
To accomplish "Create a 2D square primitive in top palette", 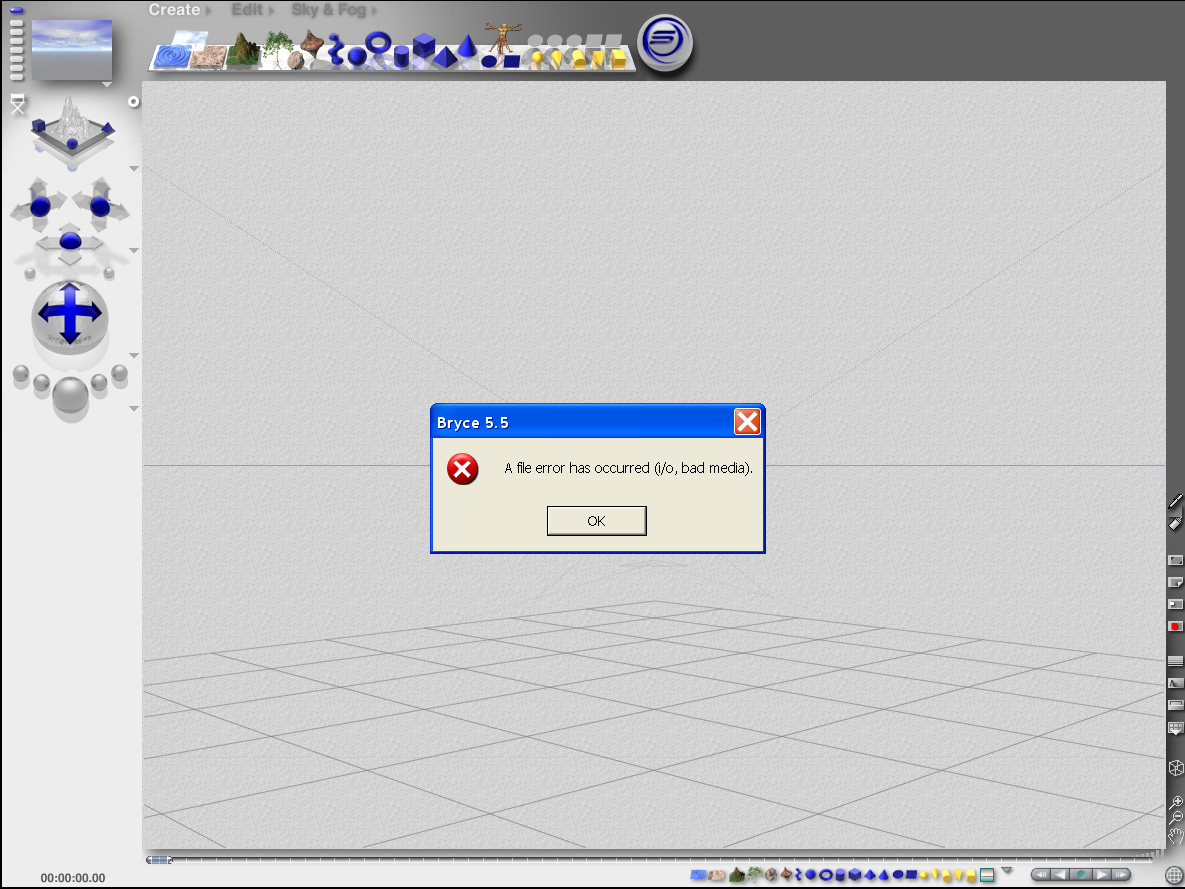I will (x=512, y=61).
